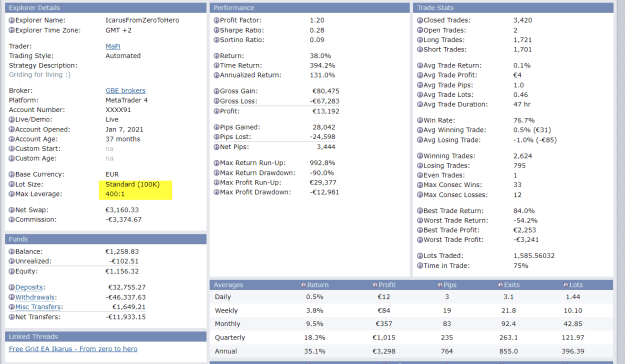This screenshot has width=625, height=364.
Task: Click the 992.8% Max Return Run-Up value
Action: [x=322, y=163]
